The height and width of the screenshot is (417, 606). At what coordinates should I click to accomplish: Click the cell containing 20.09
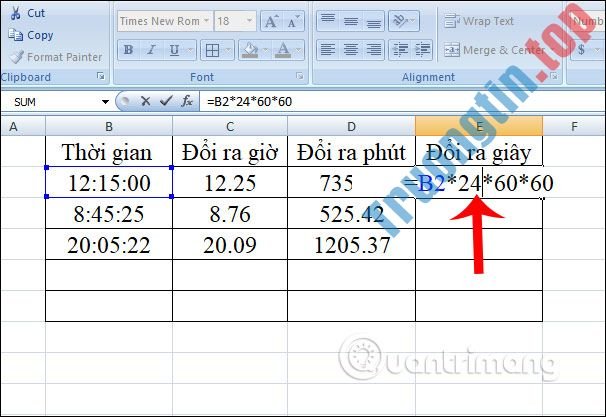point(230,244)
